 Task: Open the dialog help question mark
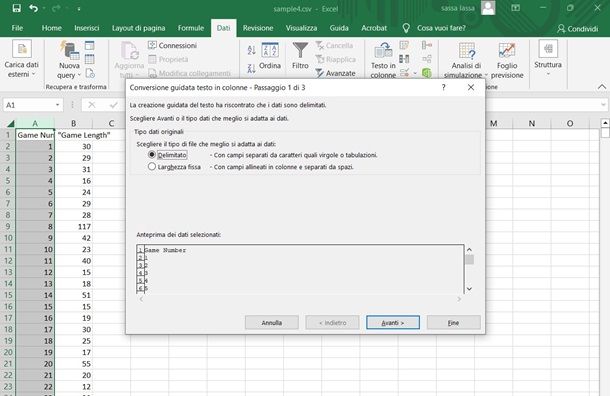[x=443, y=87]
